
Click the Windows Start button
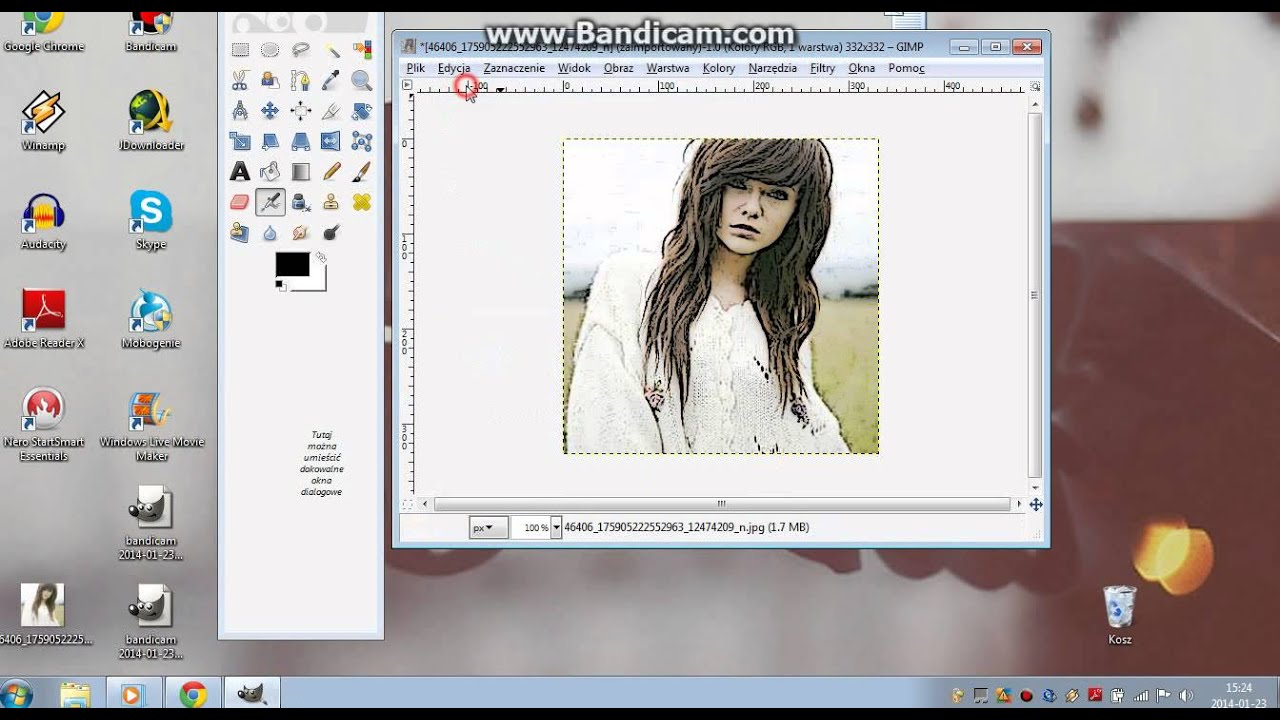[17, 694]
